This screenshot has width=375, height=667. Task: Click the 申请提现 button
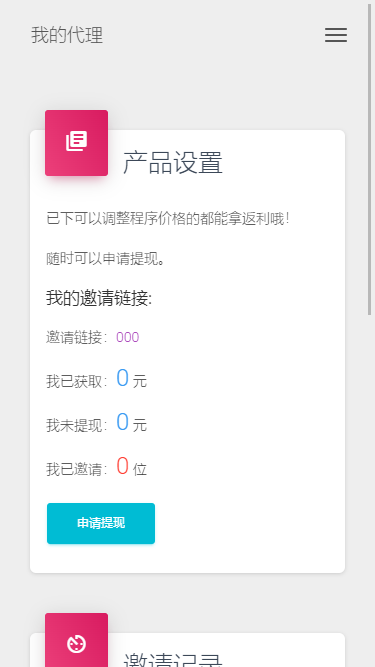[101, 523]
